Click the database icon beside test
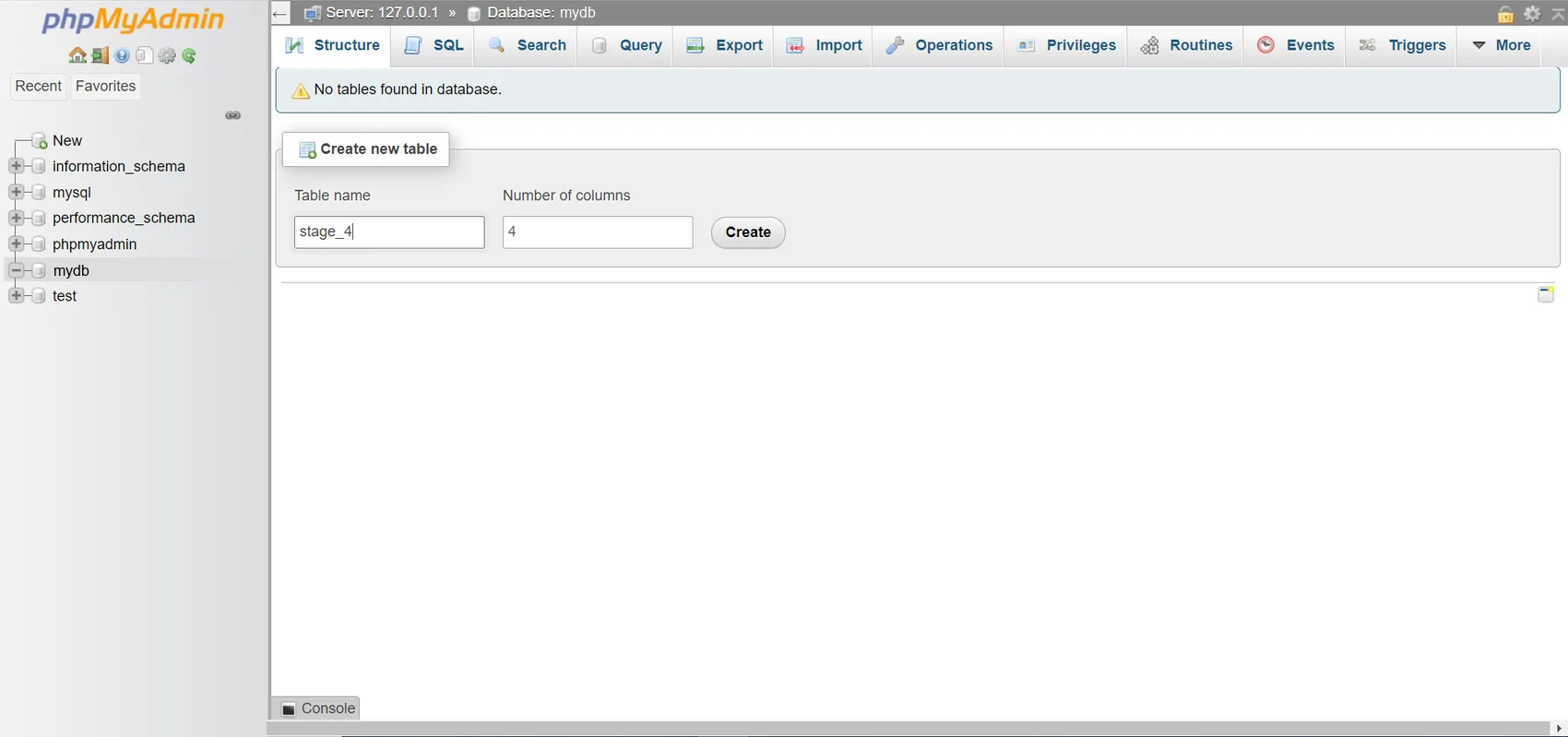 pos(39,295)
